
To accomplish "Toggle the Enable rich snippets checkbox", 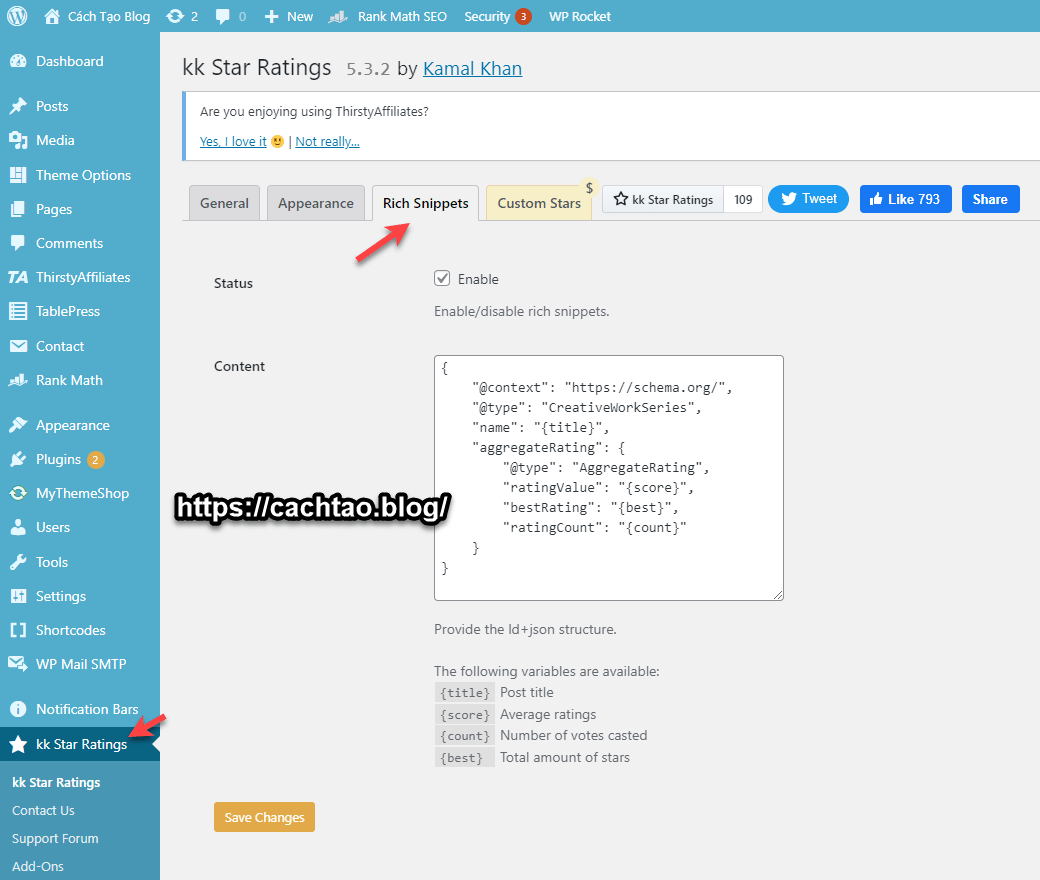I will point(442,279).
